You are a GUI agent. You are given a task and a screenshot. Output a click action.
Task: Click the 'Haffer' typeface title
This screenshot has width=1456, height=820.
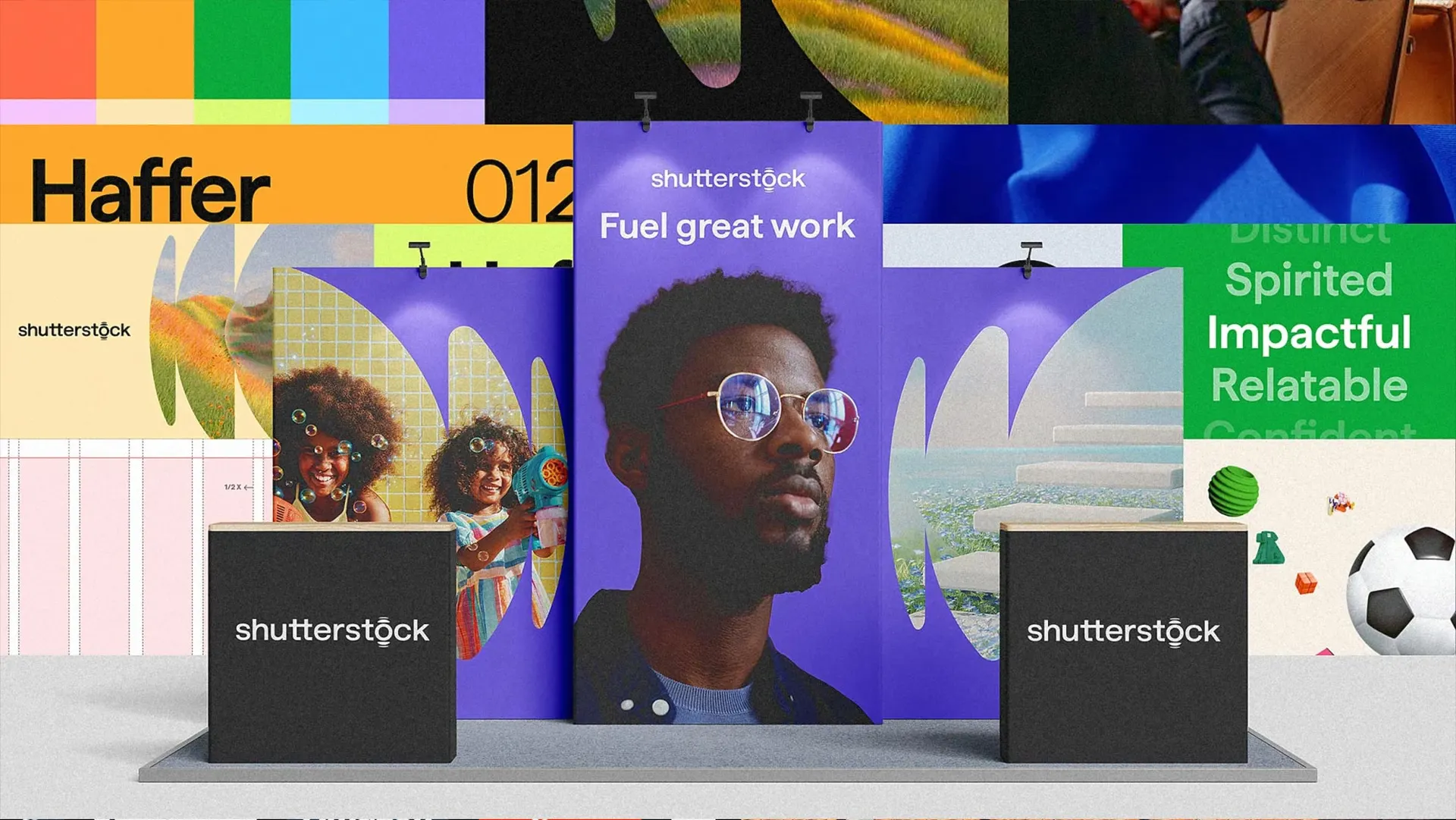coord(150,190)
